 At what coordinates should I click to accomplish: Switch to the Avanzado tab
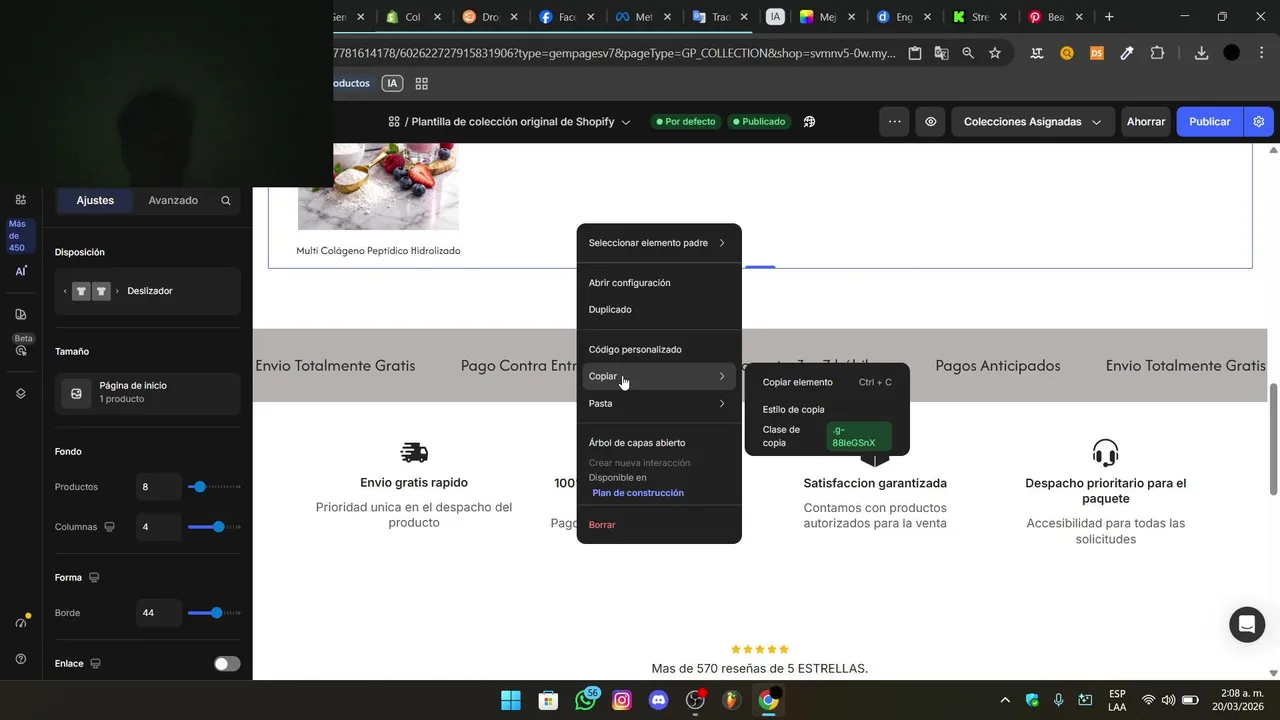pyautogui.click(x=173, y=200)
